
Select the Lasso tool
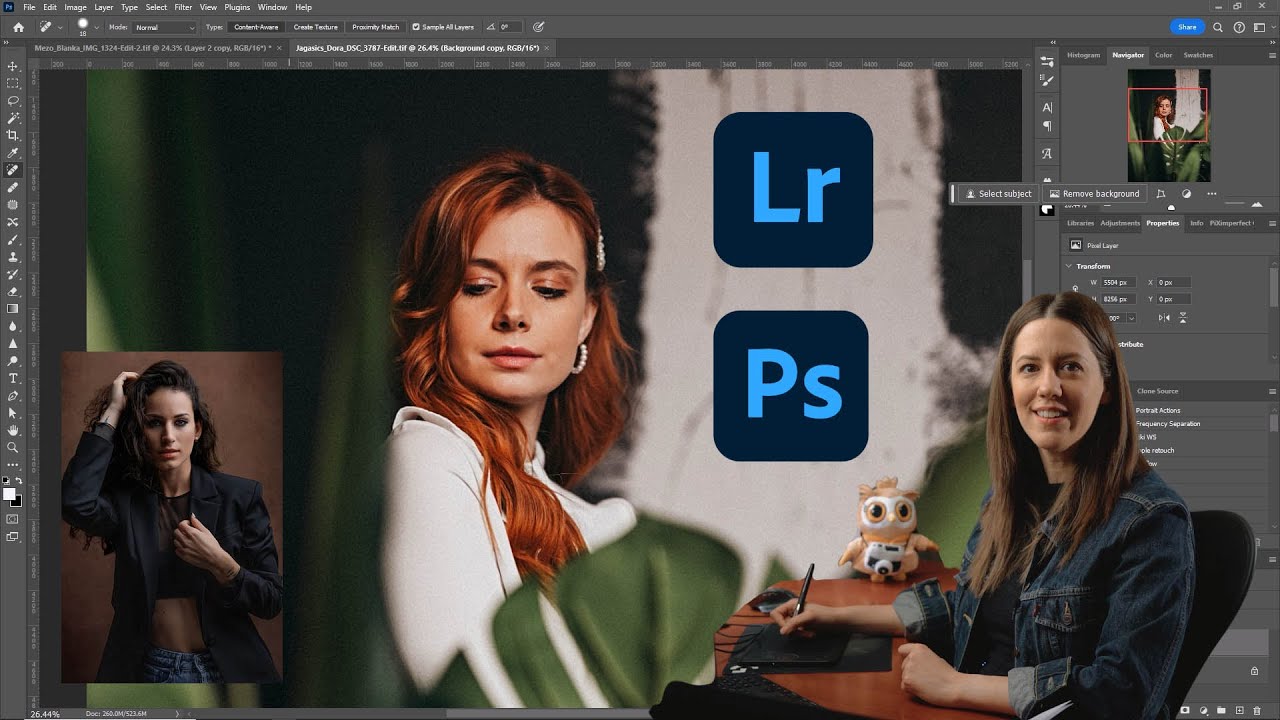tap(13, 101)
